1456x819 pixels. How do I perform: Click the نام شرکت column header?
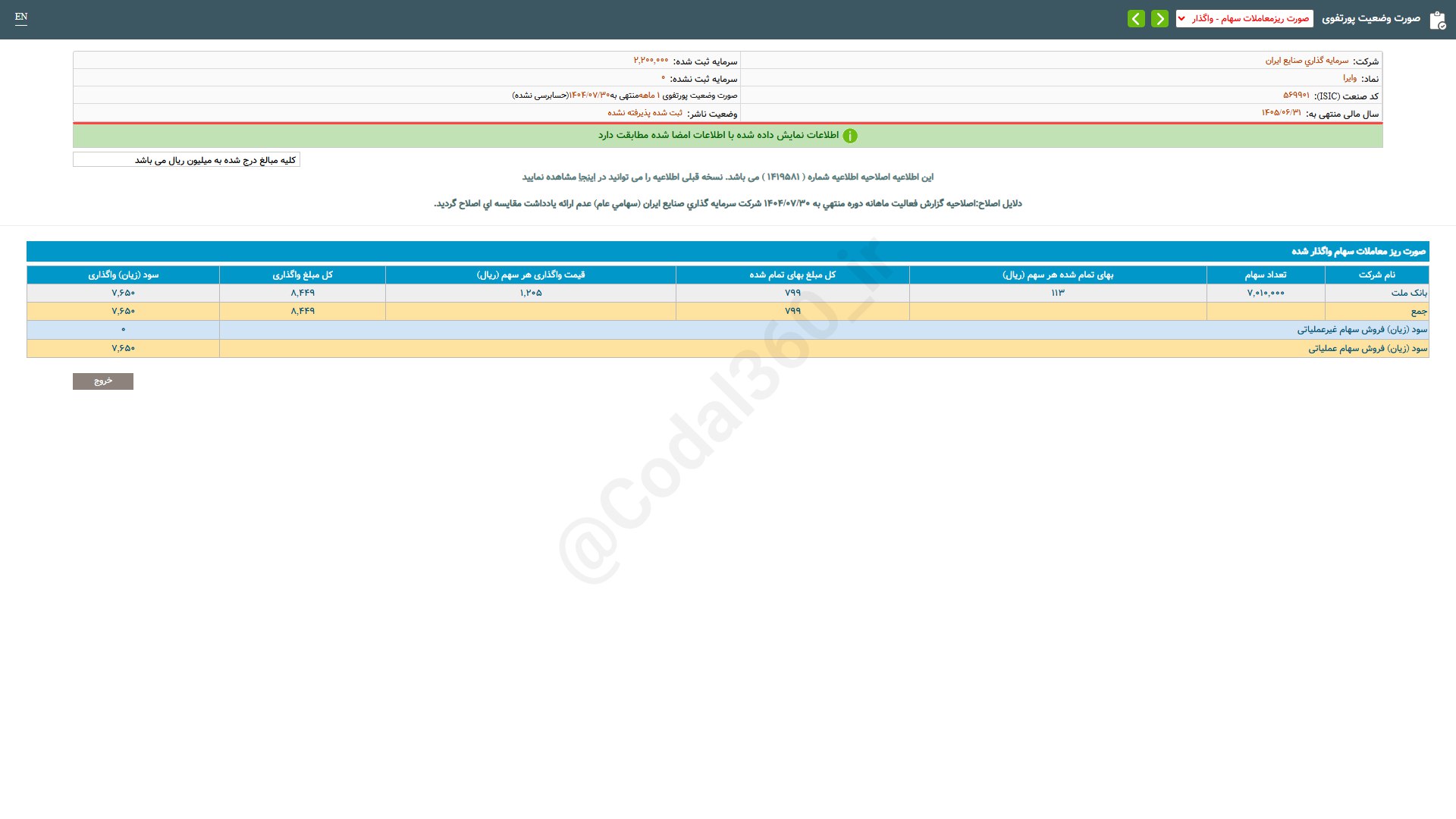click(1376, 275)
